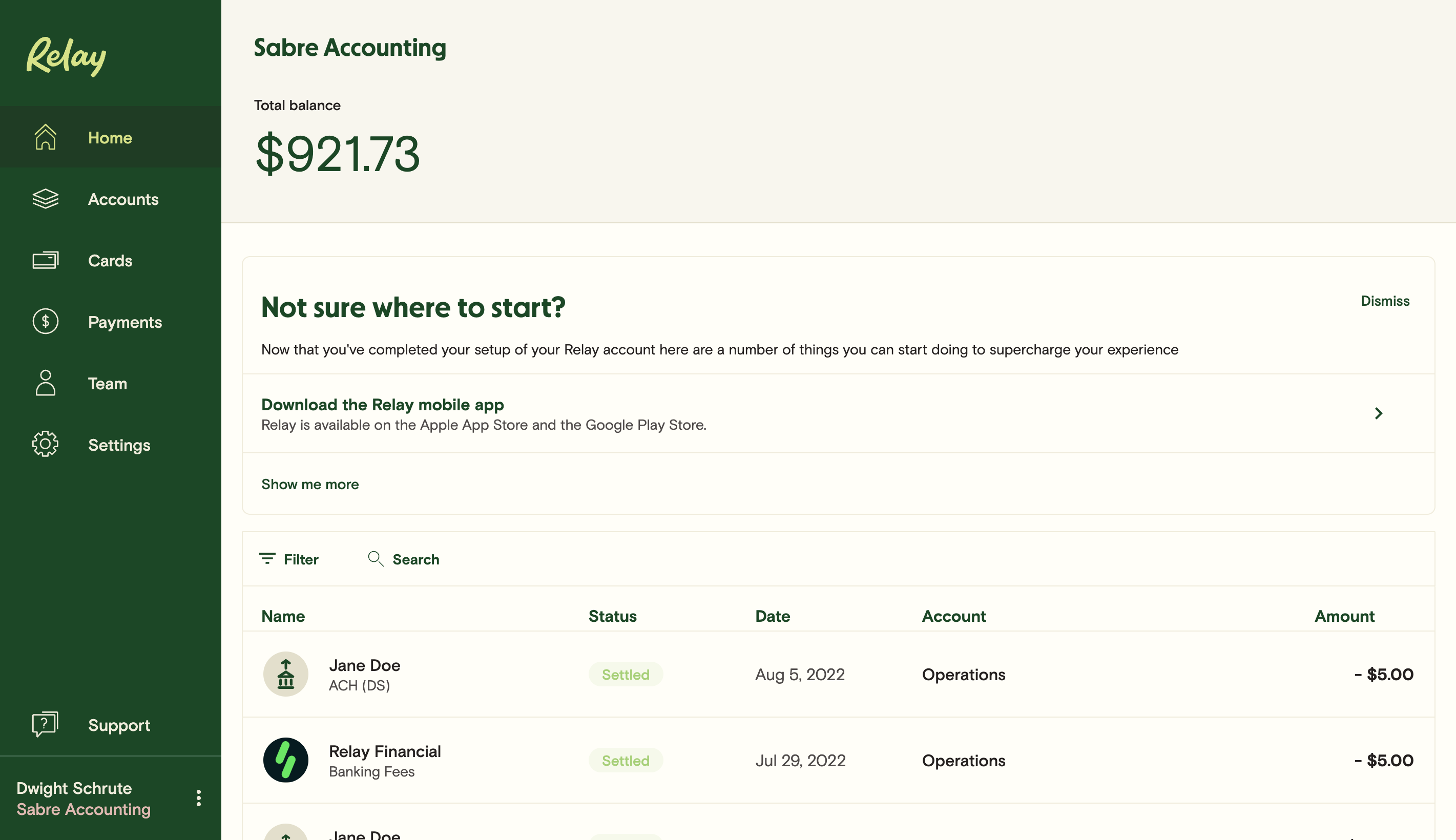Click the Settings gear icon
1456x840 pixels.
click(x=46, y=444)
